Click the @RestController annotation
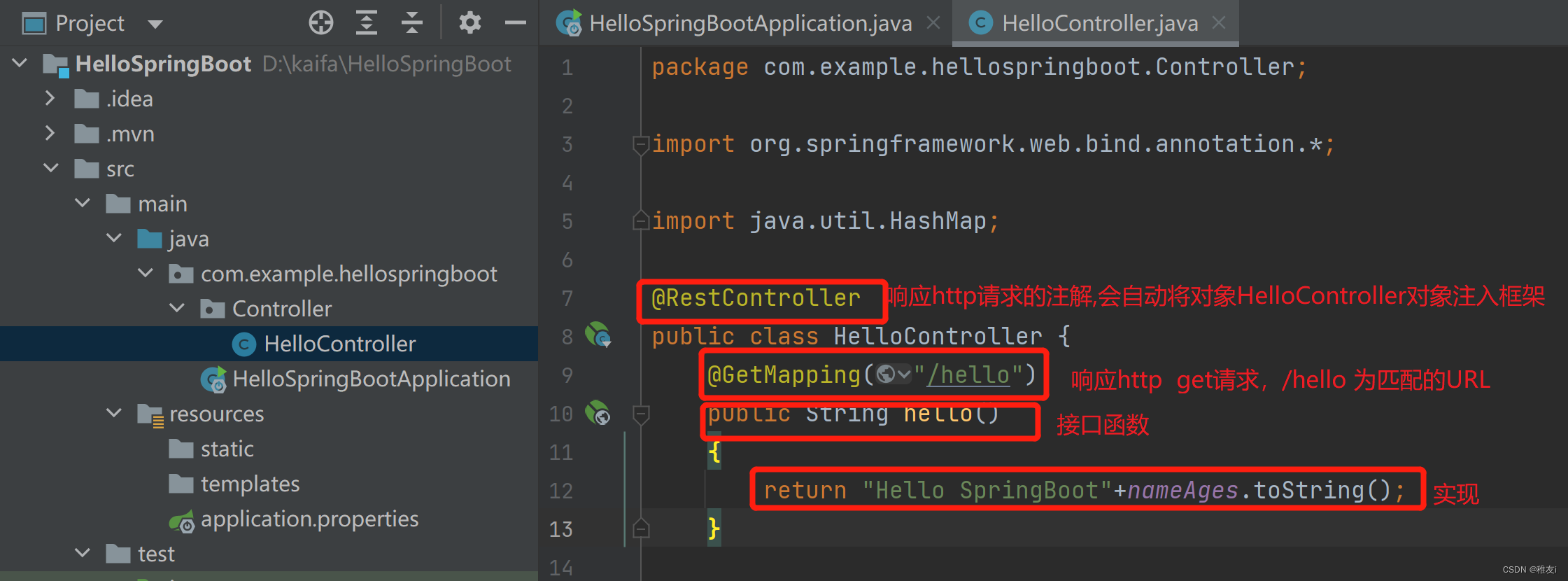The width and height of the screenshot is (1568, 581). [x=756, y=298]
